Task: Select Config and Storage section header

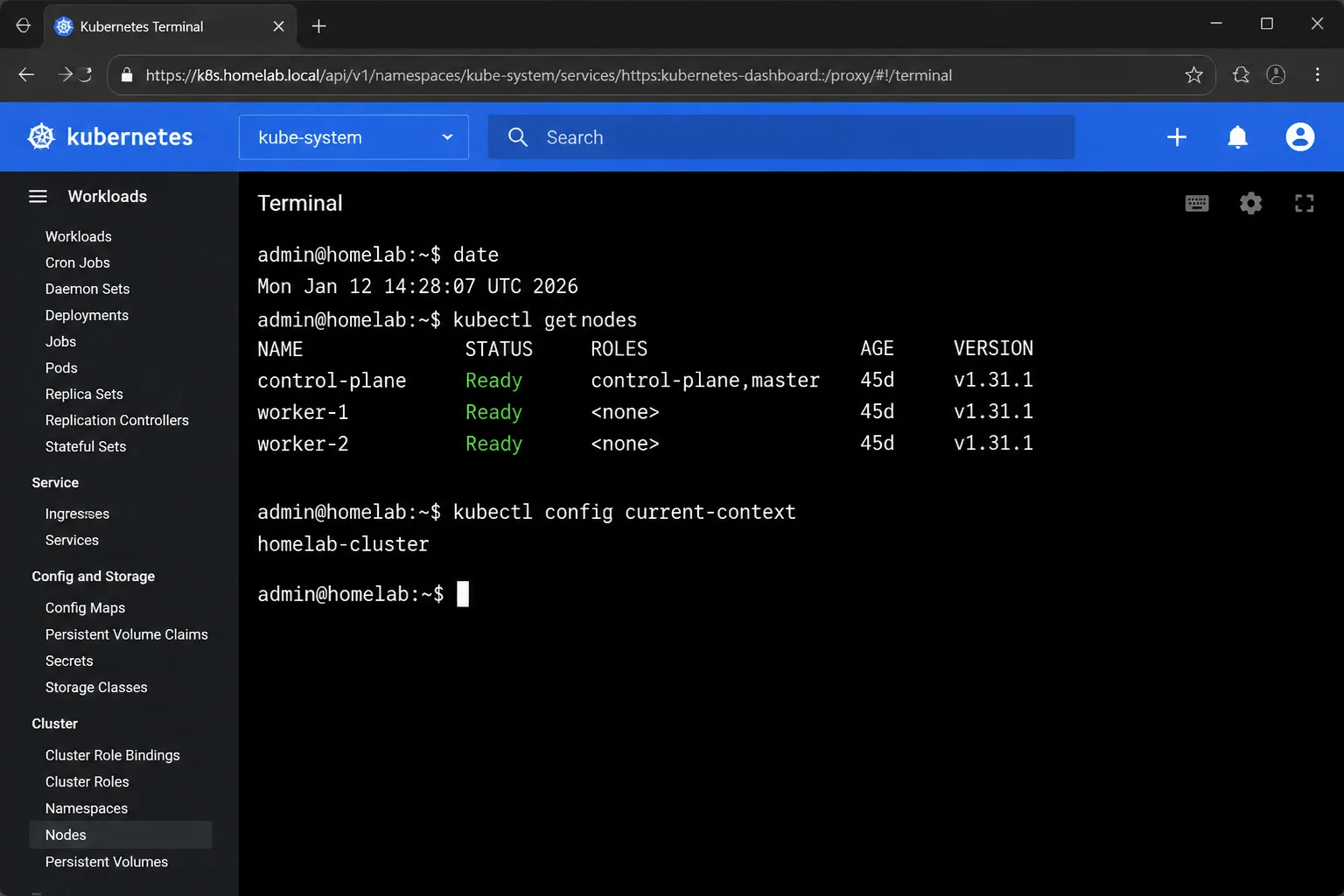Action: pos(93,576)
